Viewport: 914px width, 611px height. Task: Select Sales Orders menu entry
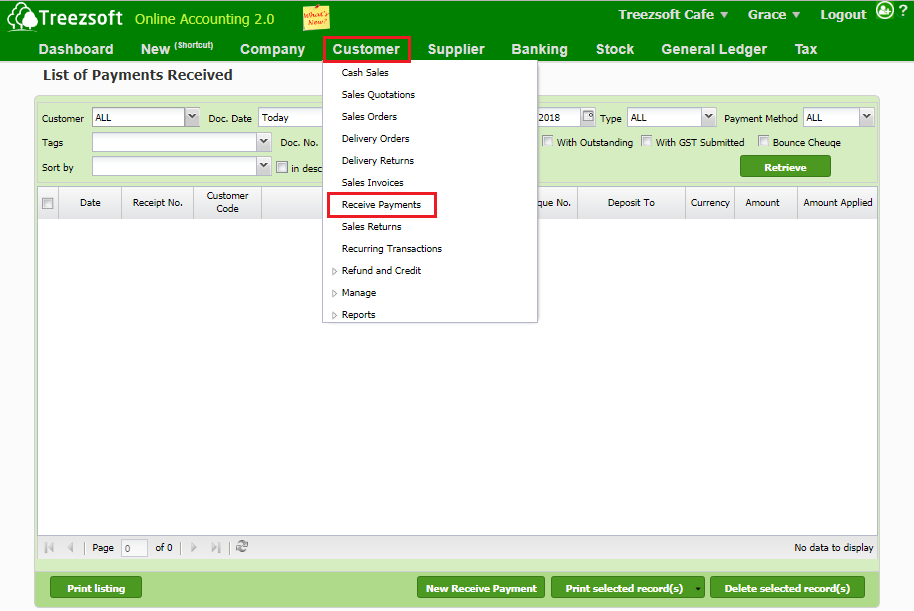click(x=369, y=117)
